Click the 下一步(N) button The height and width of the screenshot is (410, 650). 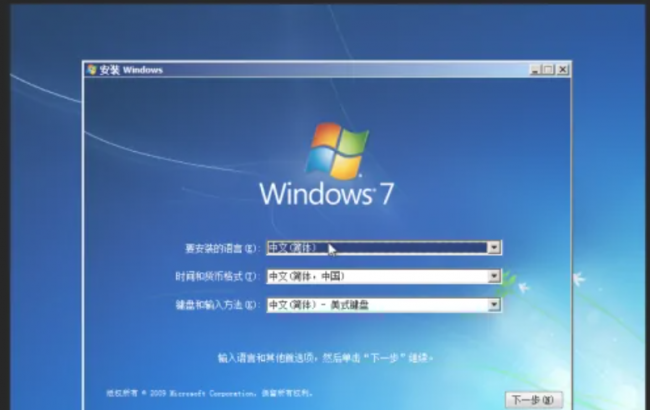pos(534,400)
